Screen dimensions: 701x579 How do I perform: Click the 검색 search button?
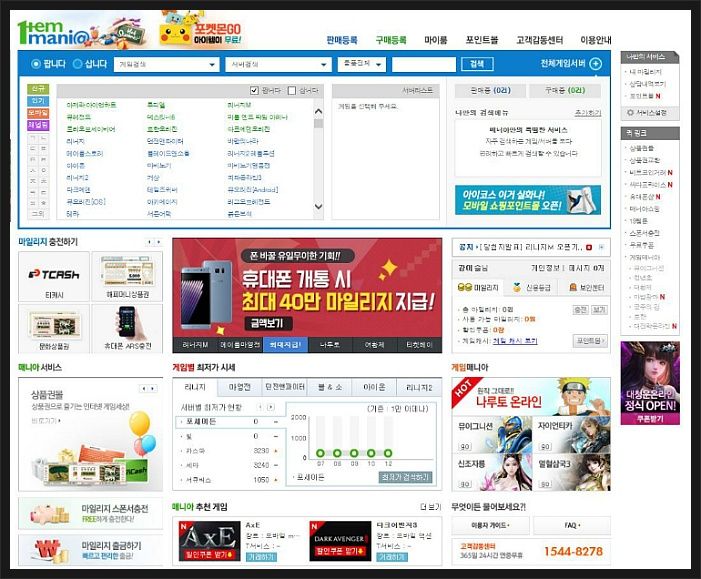click(x=477, y=64)
